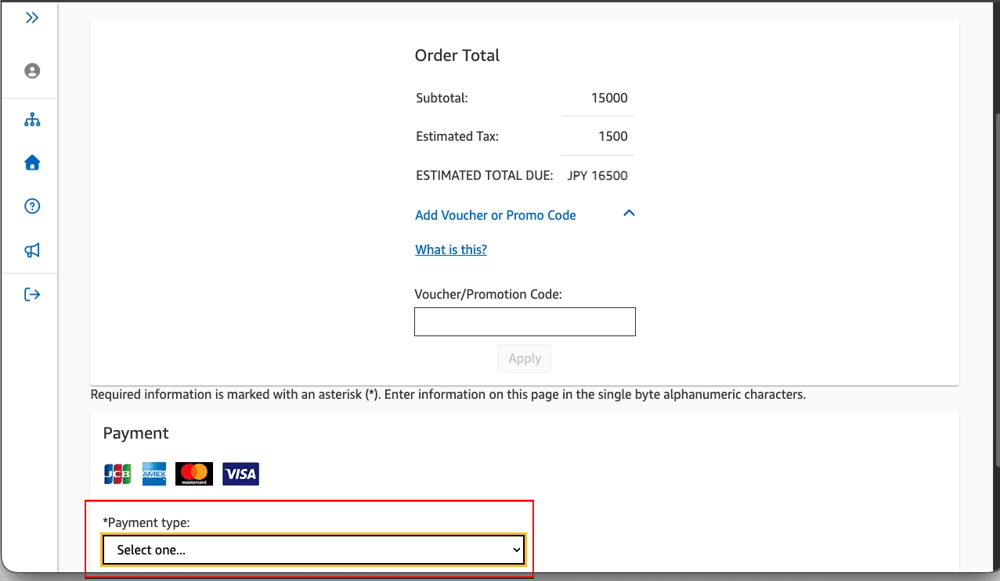Image resolution: width=1000 pixels, height=581 pixels.
Task: Click Add Voucher or Promo Code
Action: coord(495,216)
